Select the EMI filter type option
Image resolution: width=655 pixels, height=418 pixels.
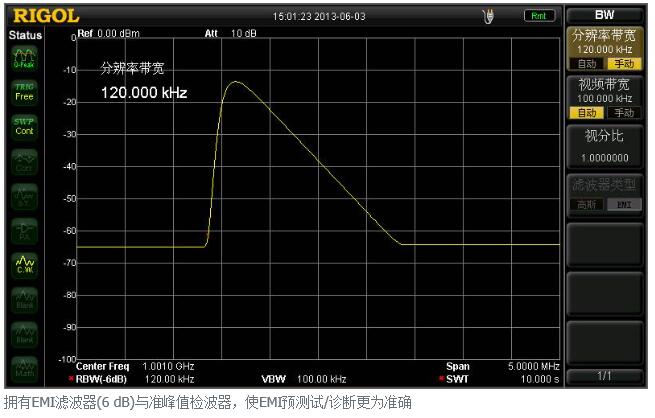tap(619, 204)
